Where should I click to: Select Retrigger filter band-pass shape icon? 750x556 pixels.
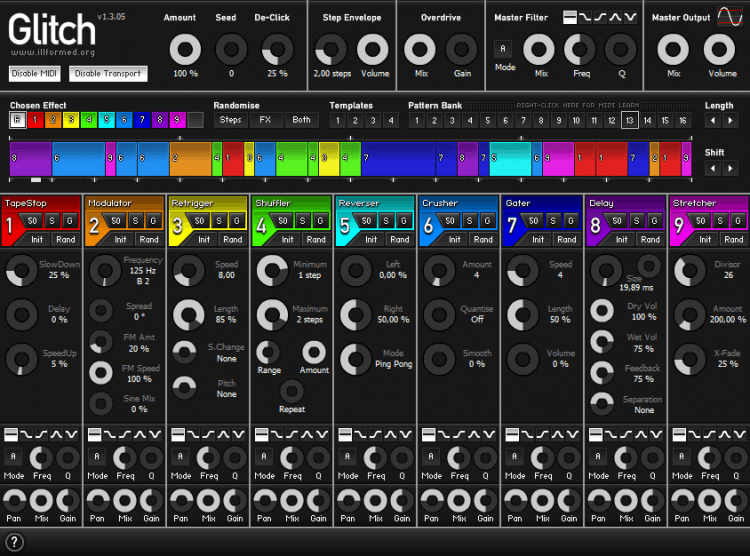223,434
